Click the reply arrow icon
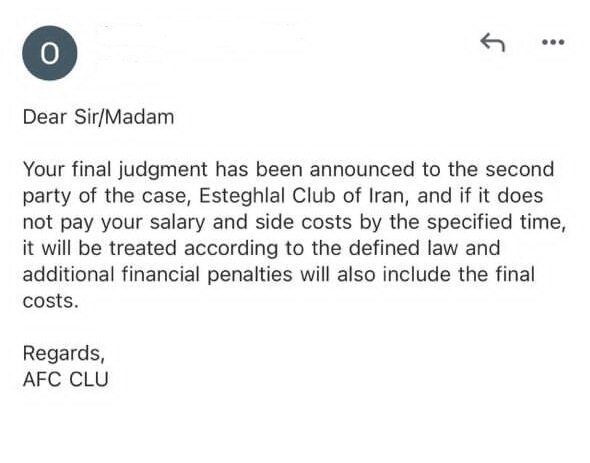The image size is (590, 463). click(x=492, y=42)
